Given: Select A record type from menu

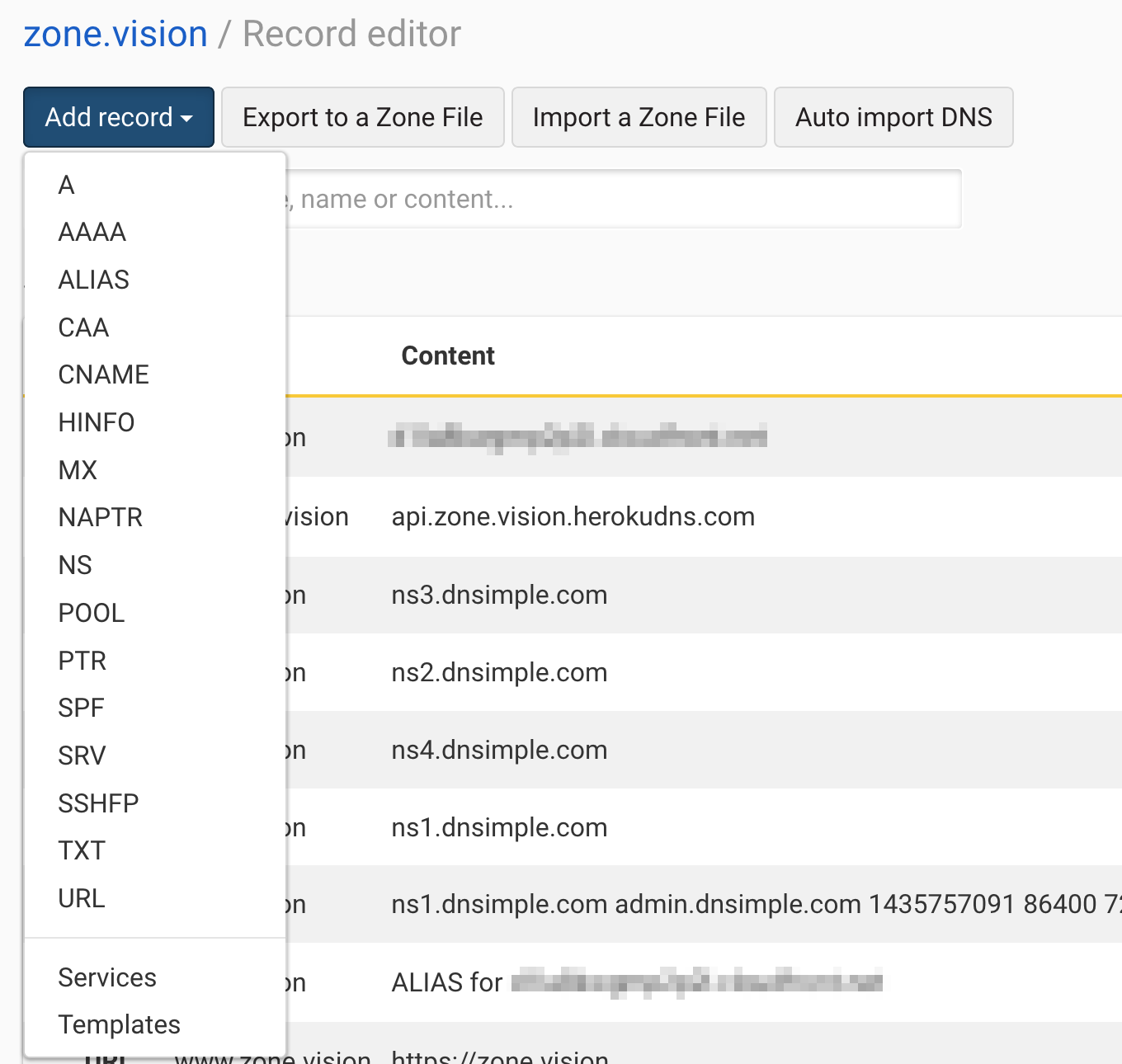Looking at the screenshot, I should point(67,185).
